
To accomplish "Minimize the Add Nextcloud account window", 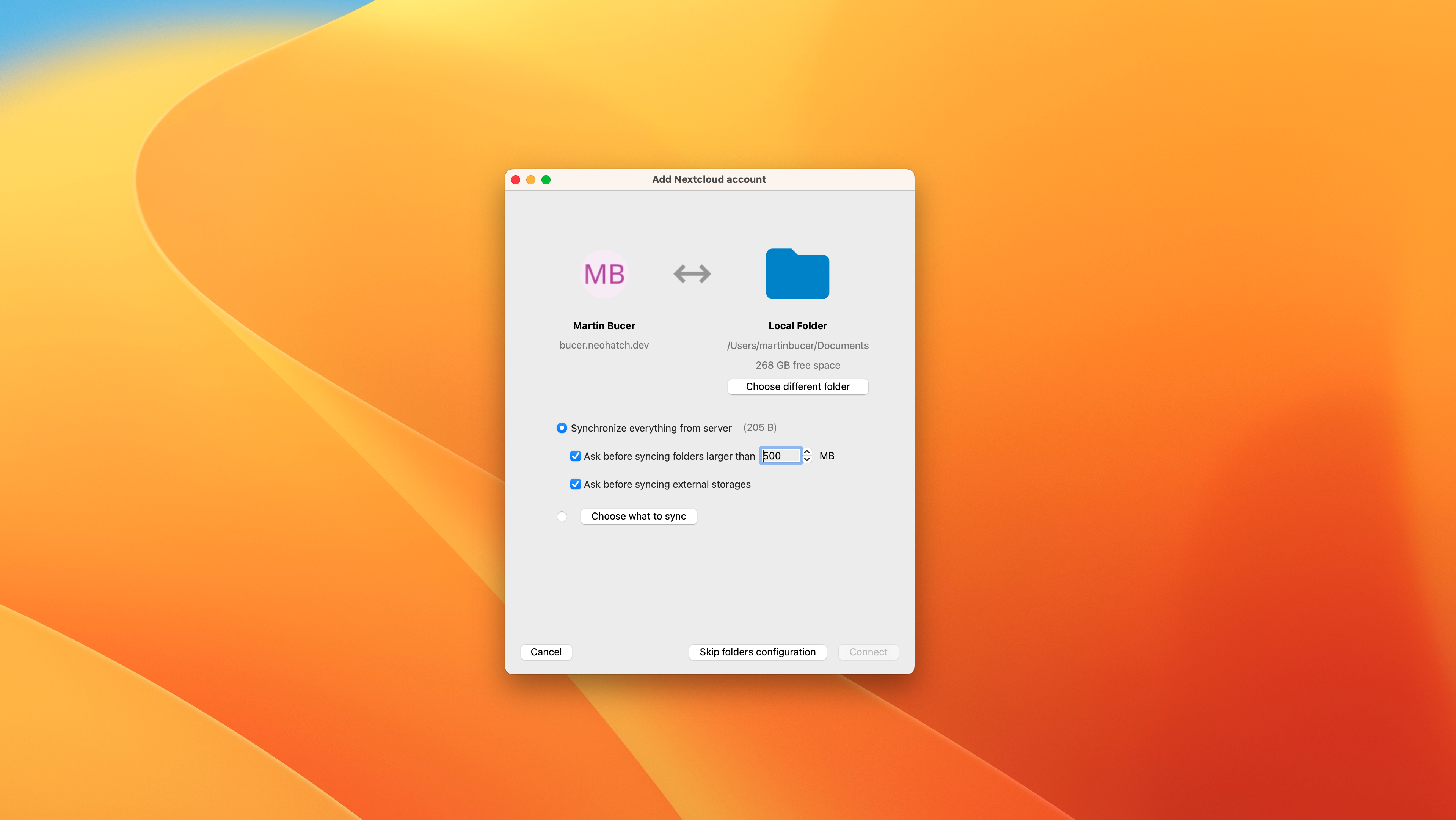I will pos(531,180).
